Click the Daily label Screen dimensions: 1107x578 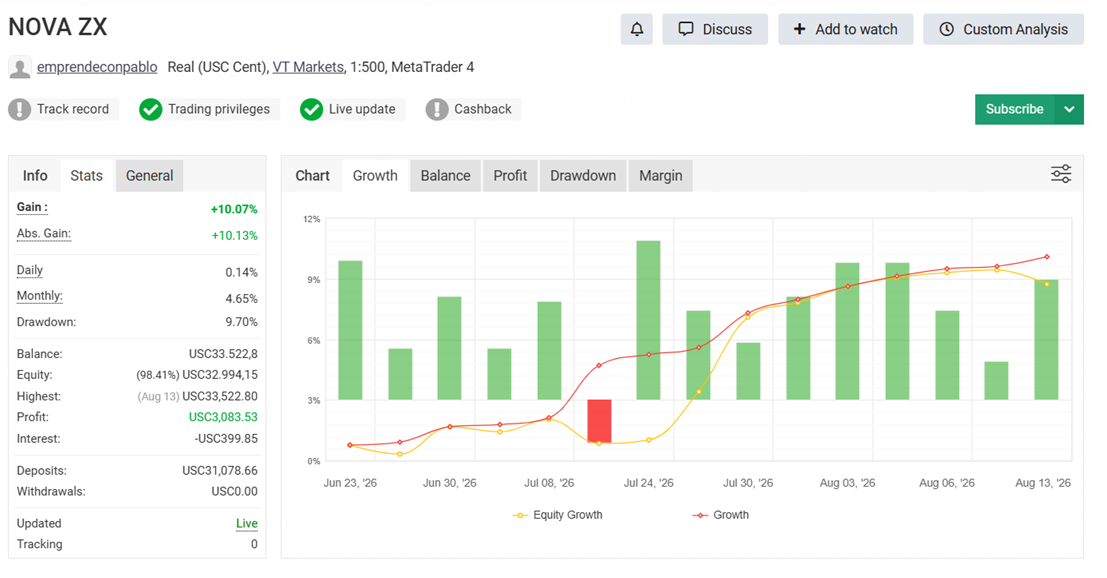(30, 270)
